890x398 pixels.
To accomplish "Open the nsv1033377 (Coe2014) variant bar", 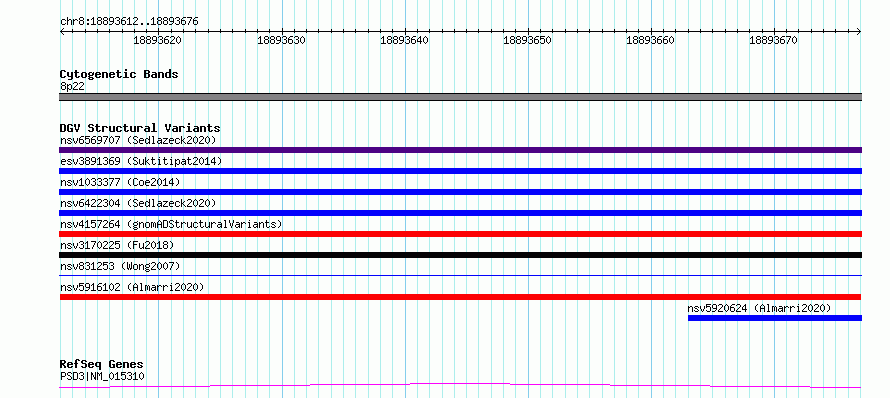I will coord(460,192).
